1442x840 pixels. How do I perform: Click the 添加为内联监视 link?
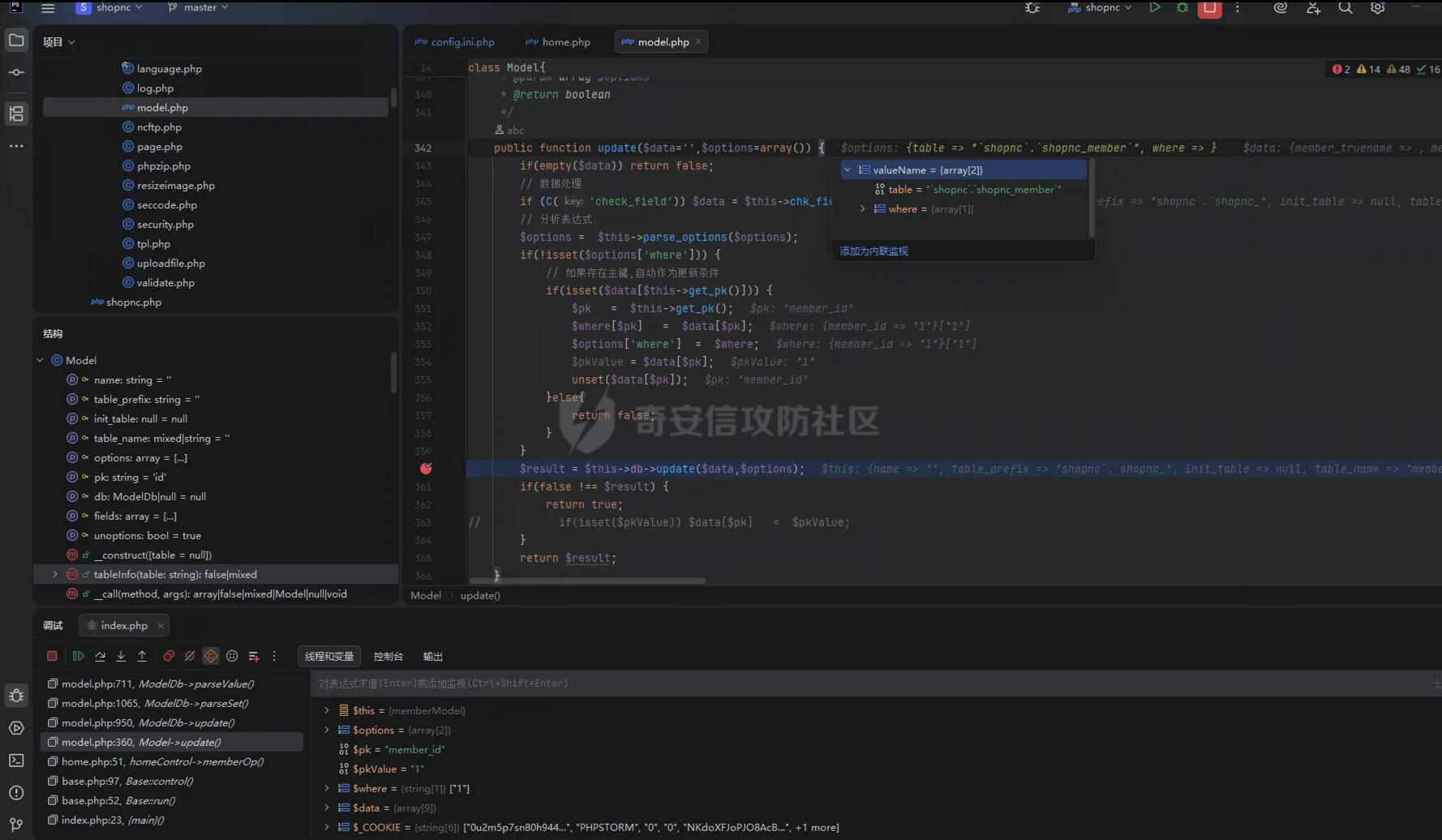point(873,251)
